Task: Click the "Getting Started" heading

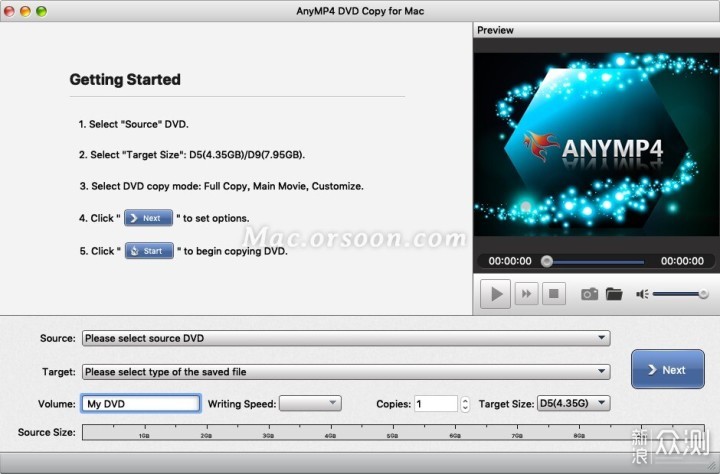Action: click(x=125, y=79)
